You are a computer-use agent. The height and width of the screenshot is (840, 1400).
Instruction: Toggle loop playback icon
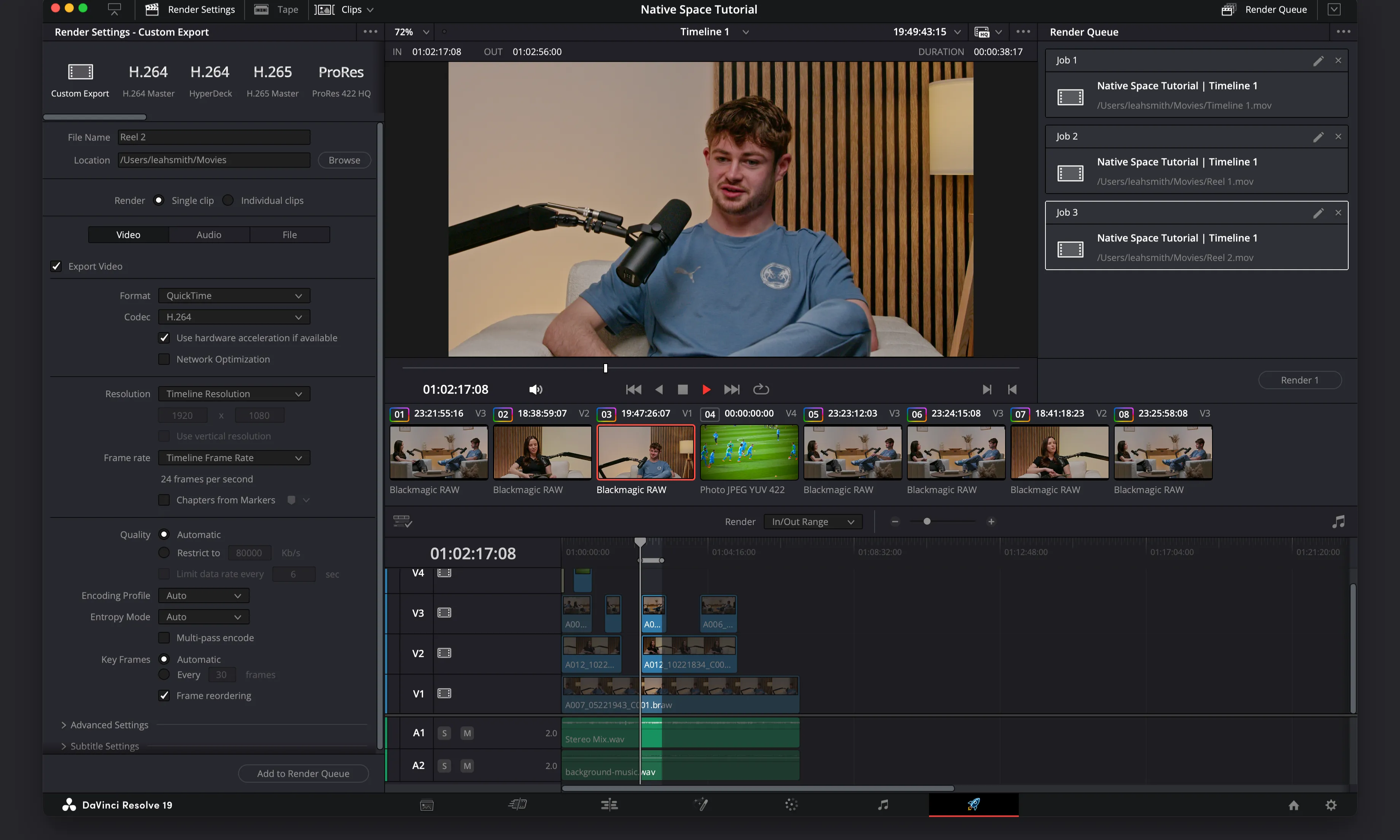(x=761, y=390)
